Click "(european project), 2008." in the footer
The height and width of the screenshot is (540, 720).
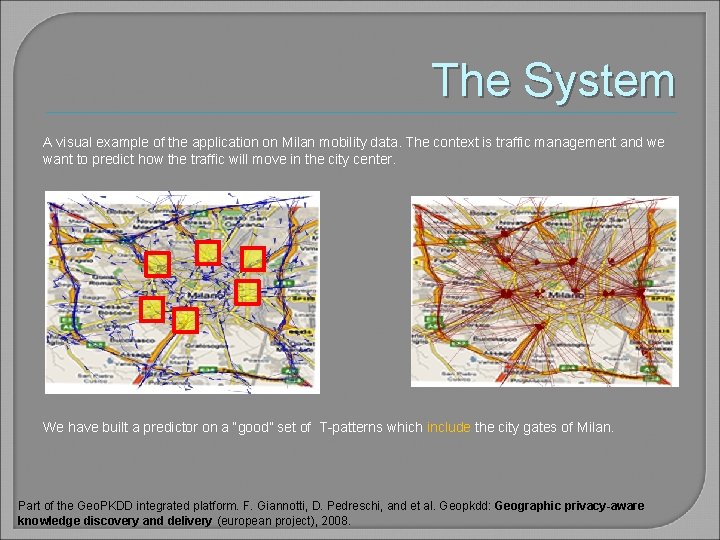pos(284,521)
